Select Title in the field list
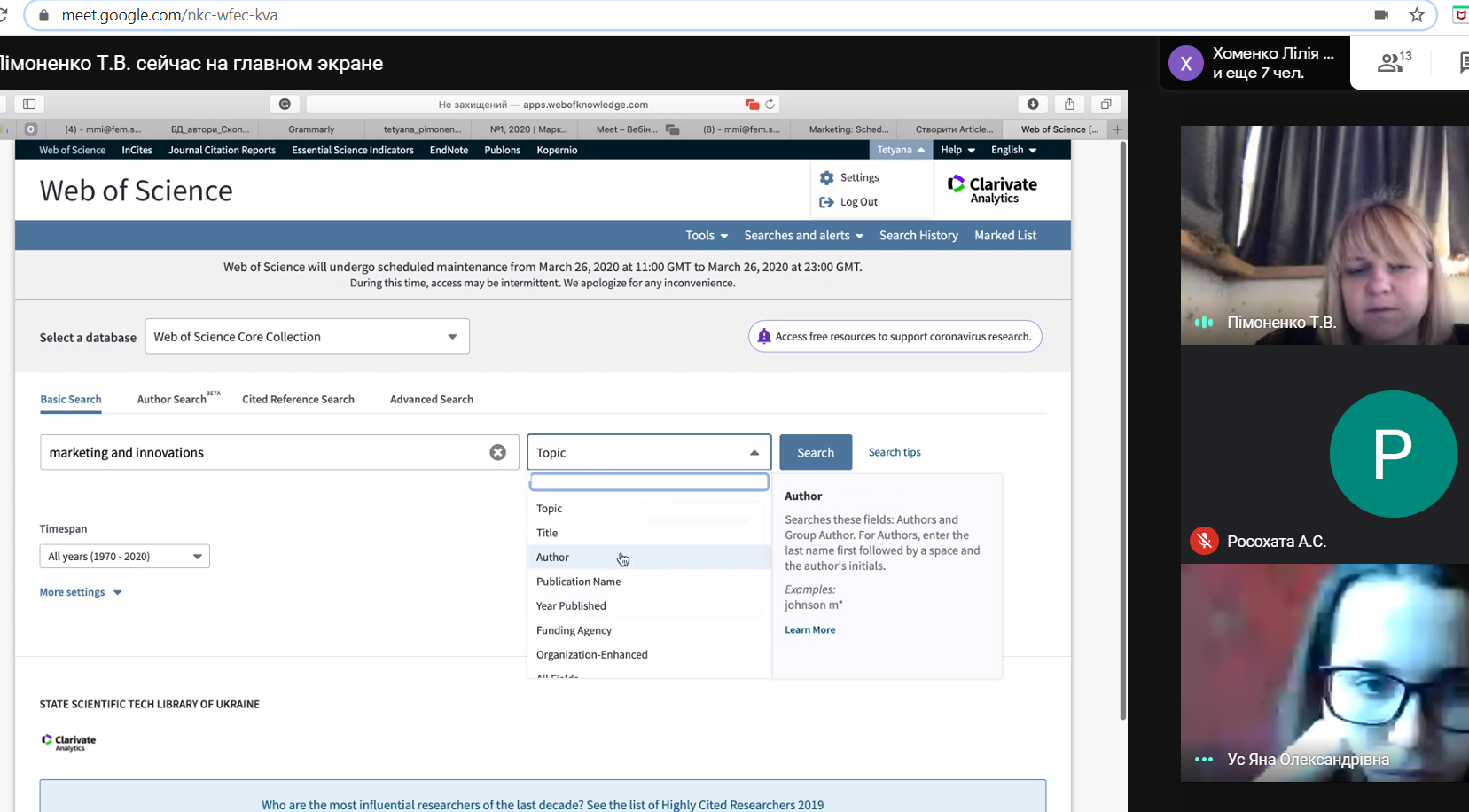This screenshot has width=1469, height=812. pos(649,533)
